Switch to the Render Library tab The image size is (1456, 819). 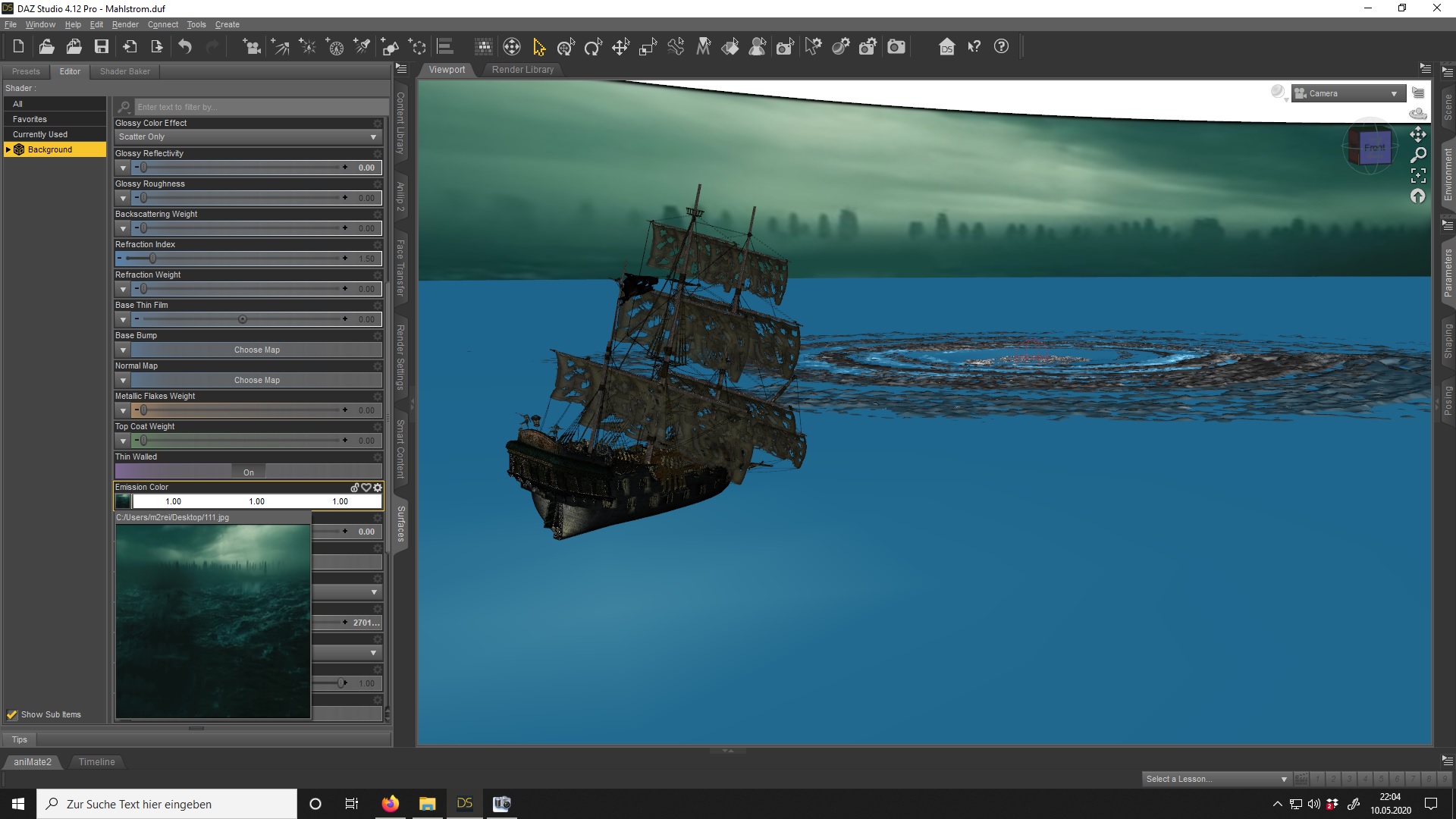(x=522, y=70)
